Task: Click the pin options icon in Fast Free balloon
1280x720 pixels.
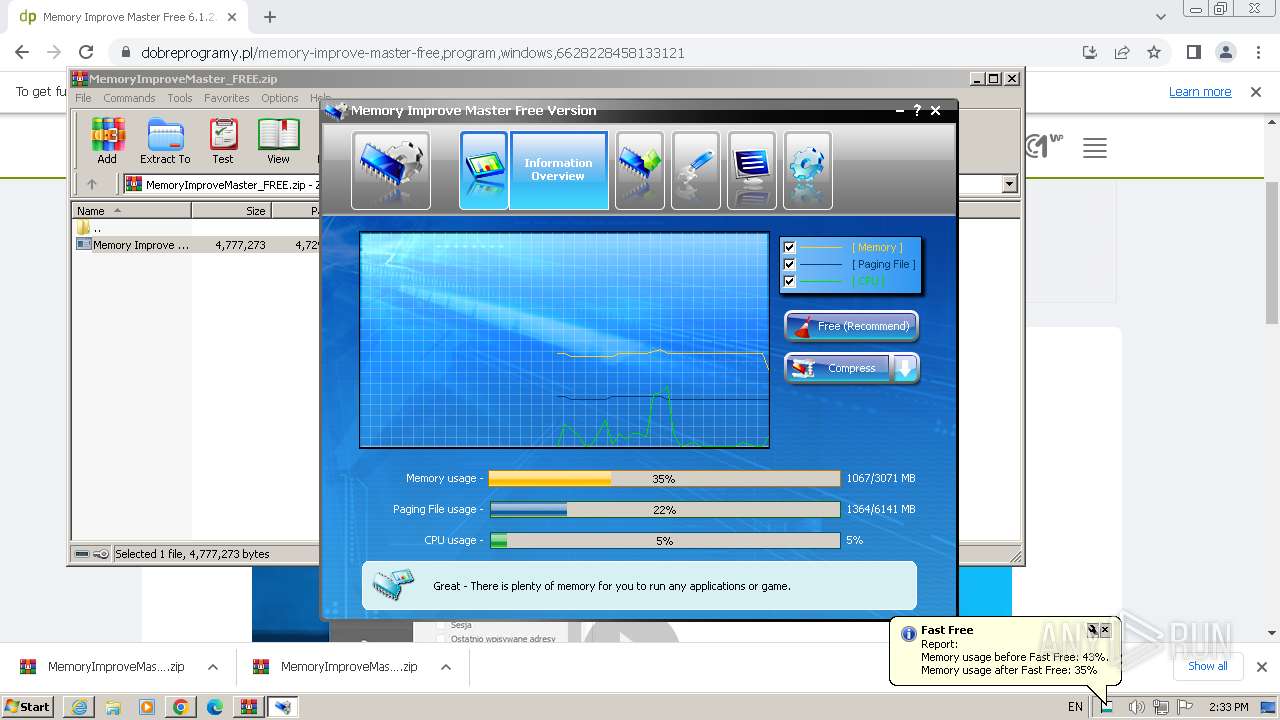Action: (x=1092, y=630)
